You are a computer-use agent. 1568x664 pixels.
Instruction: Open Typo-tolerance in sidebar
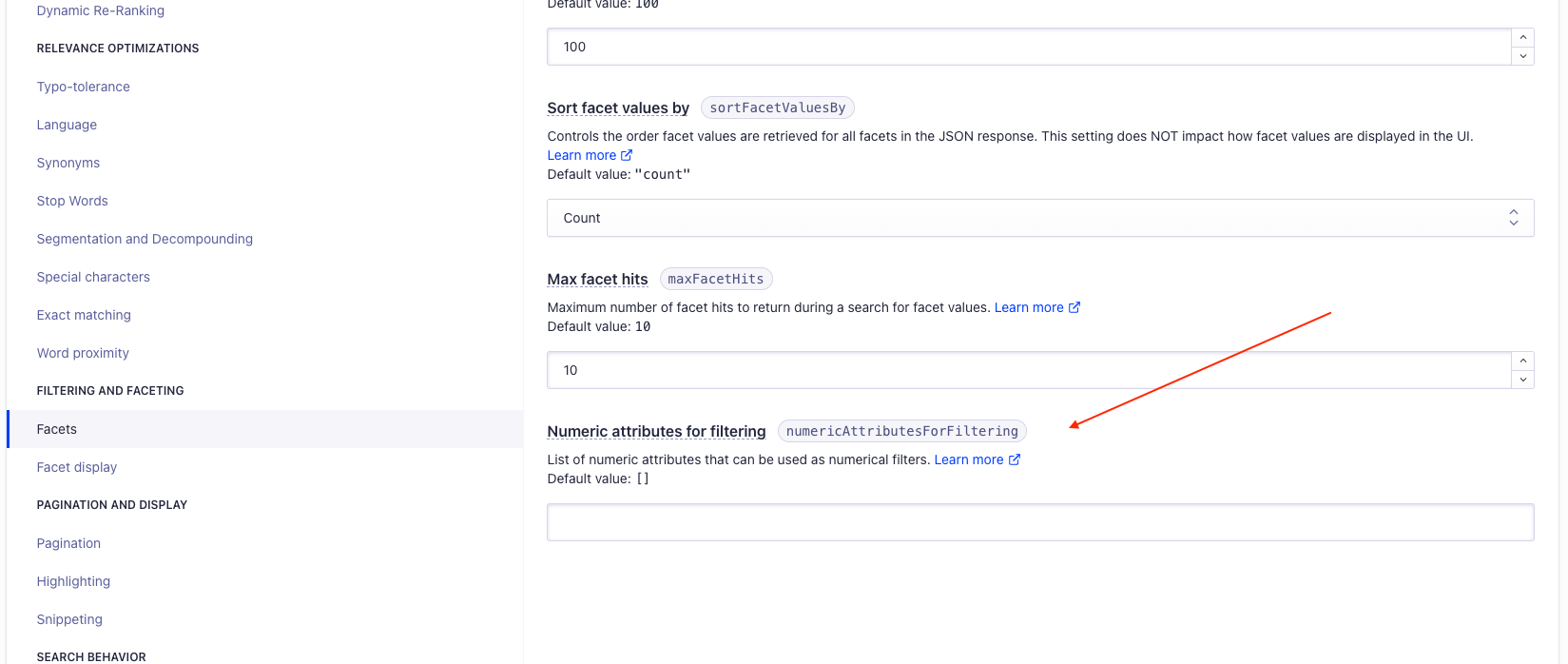coord(84,87)
